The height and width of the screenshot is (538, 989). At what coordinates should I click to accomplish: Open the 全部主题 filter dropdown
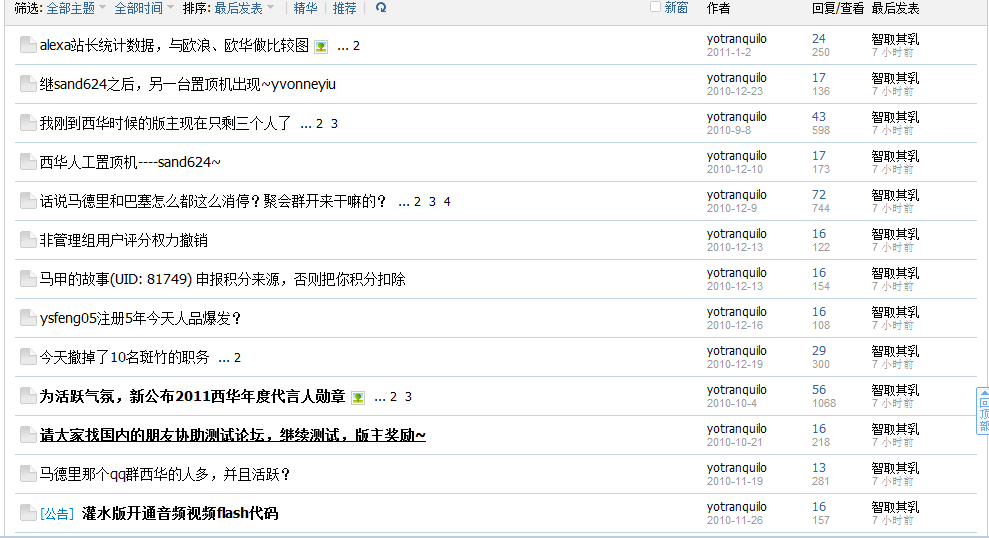point(76,8)
